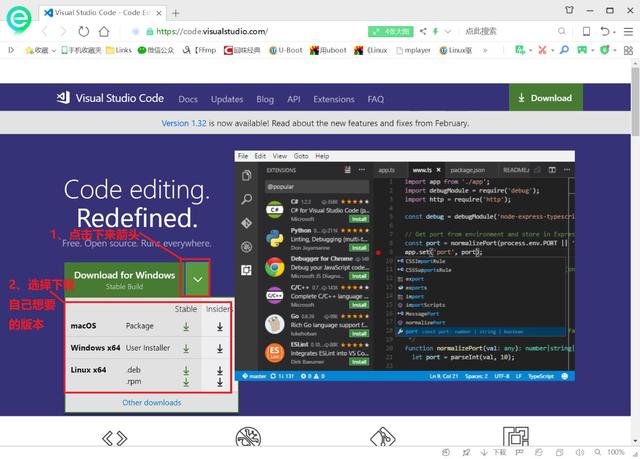The height and width of the screenshot is (459, 640).
Task: Click the extensions blocks feature icon
Action: [x=516, y=436]
